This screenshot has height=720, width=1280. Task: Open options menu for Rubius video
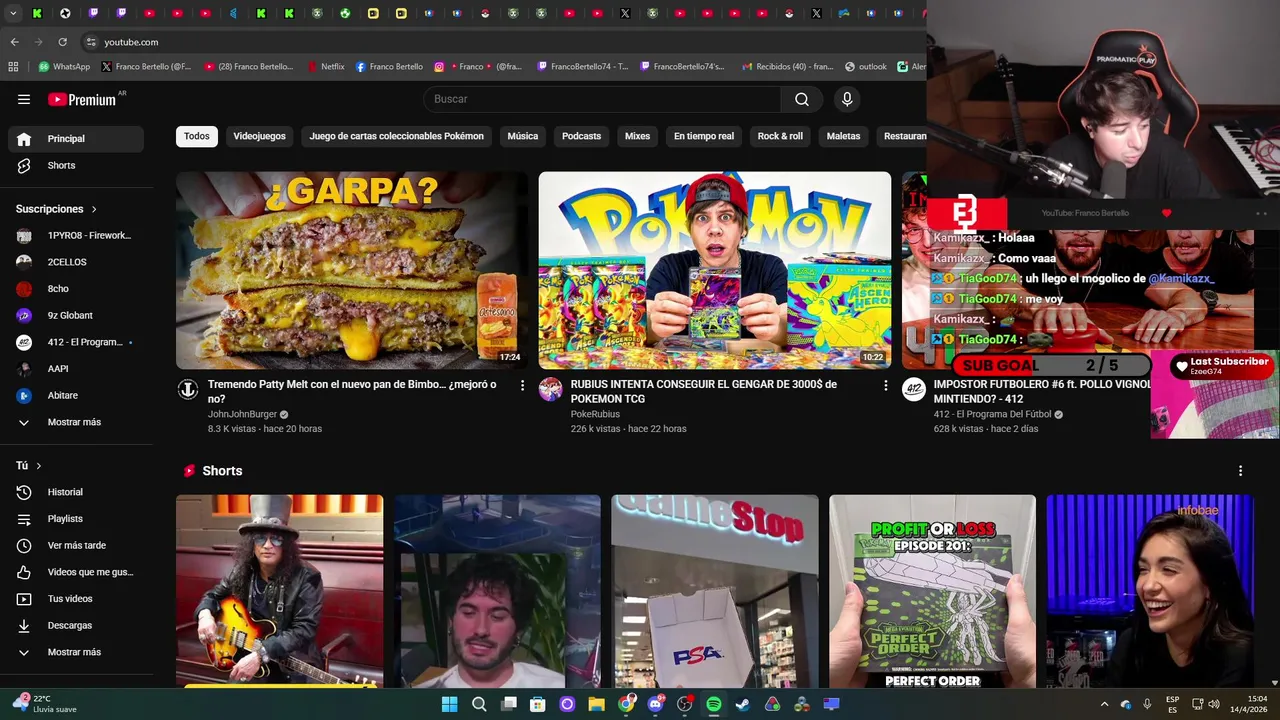(885, 385)
